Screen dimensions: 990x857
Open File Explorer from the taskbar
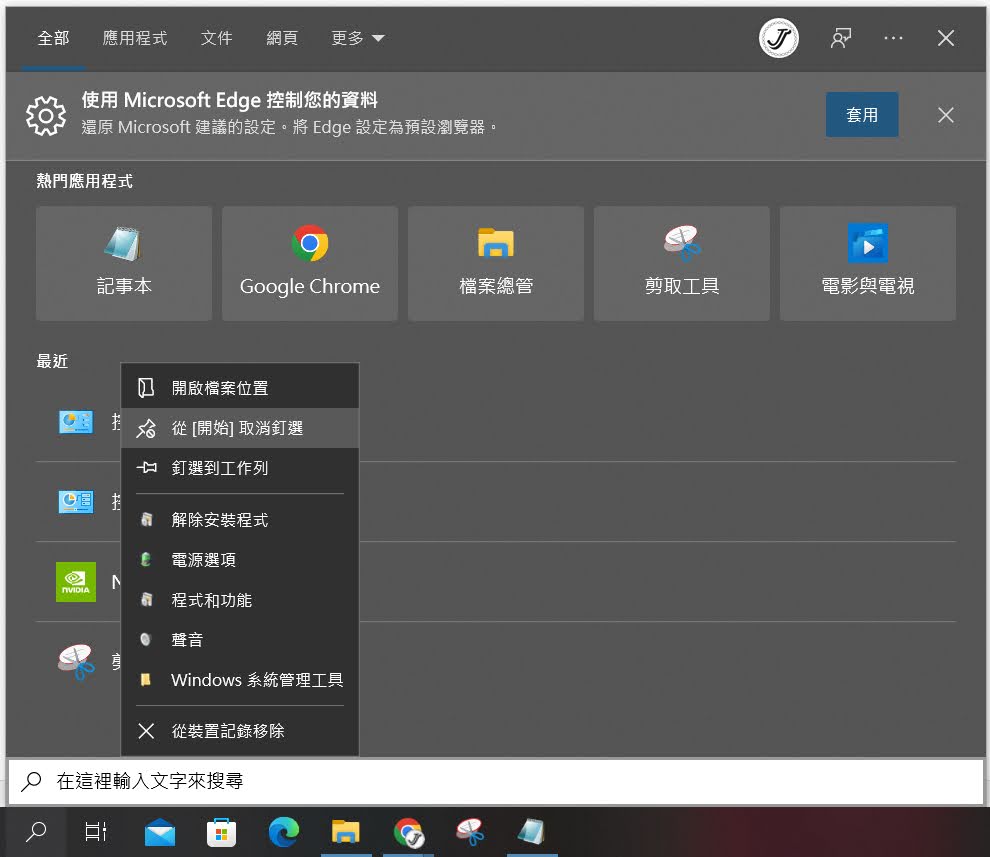click(x=345, y=832)
